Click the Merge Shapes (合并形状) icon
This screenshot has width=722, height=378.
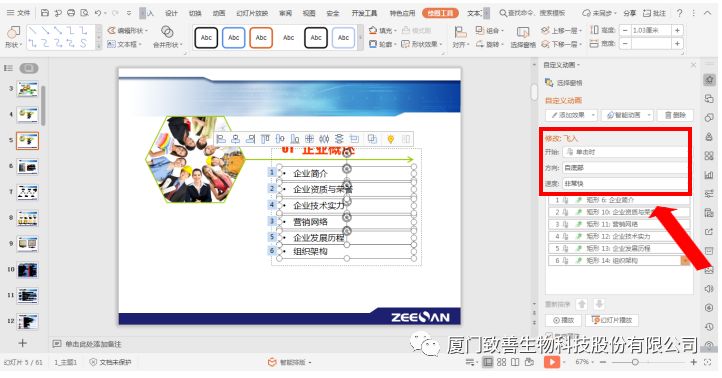point(167,32)
